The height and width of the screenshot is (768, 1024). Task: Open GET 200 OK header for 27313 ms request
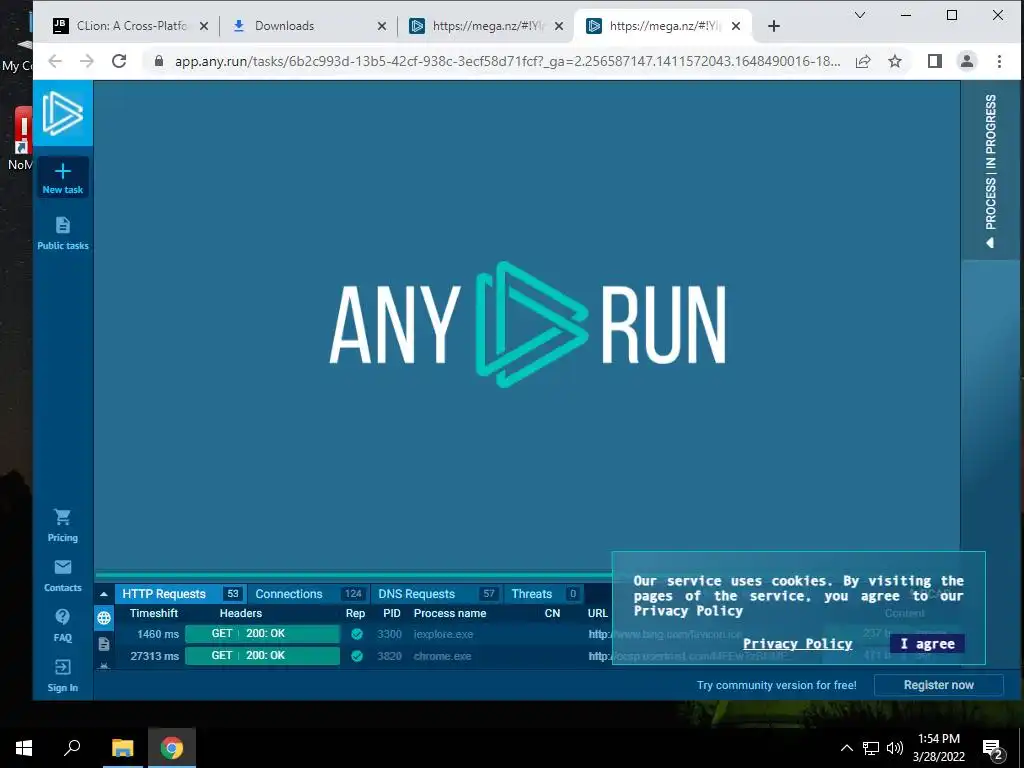point(263,656)
